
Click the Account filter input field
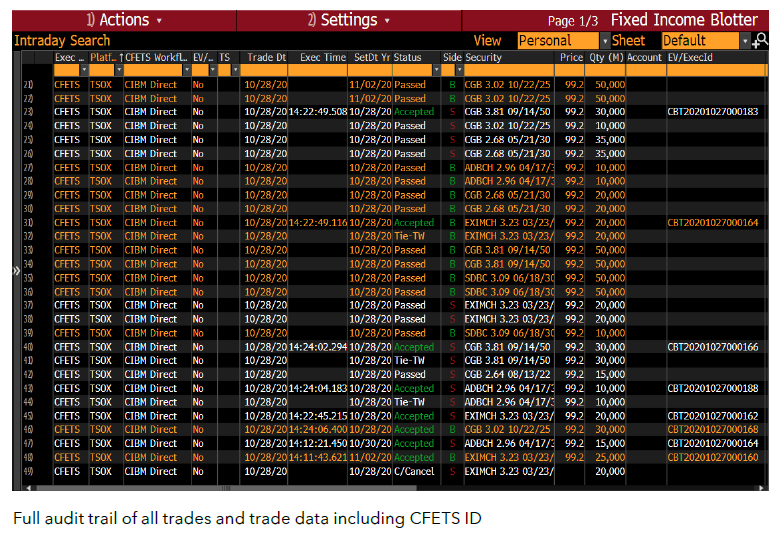click(646, 70)
